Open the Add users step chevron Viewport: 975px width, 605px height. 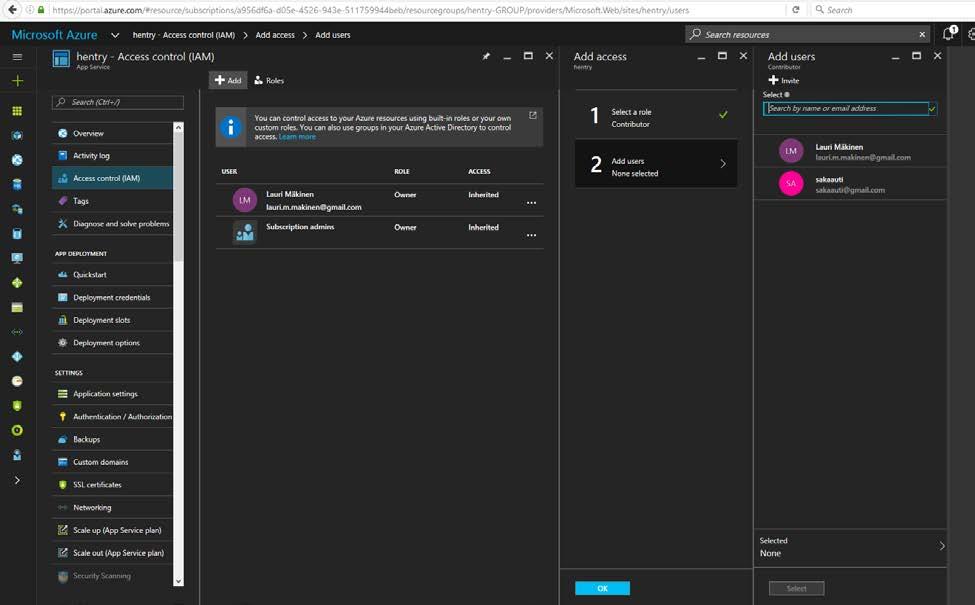(x=723, y=164)
